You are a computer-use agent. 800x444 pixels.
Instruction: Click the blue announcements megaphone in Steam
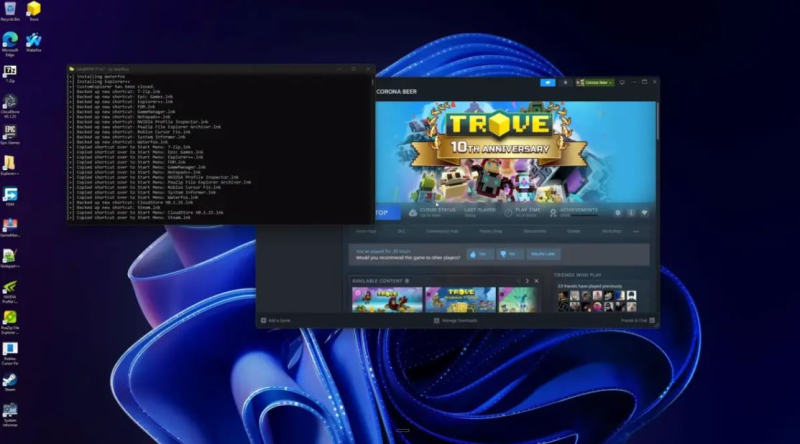[x=547, y=83]
